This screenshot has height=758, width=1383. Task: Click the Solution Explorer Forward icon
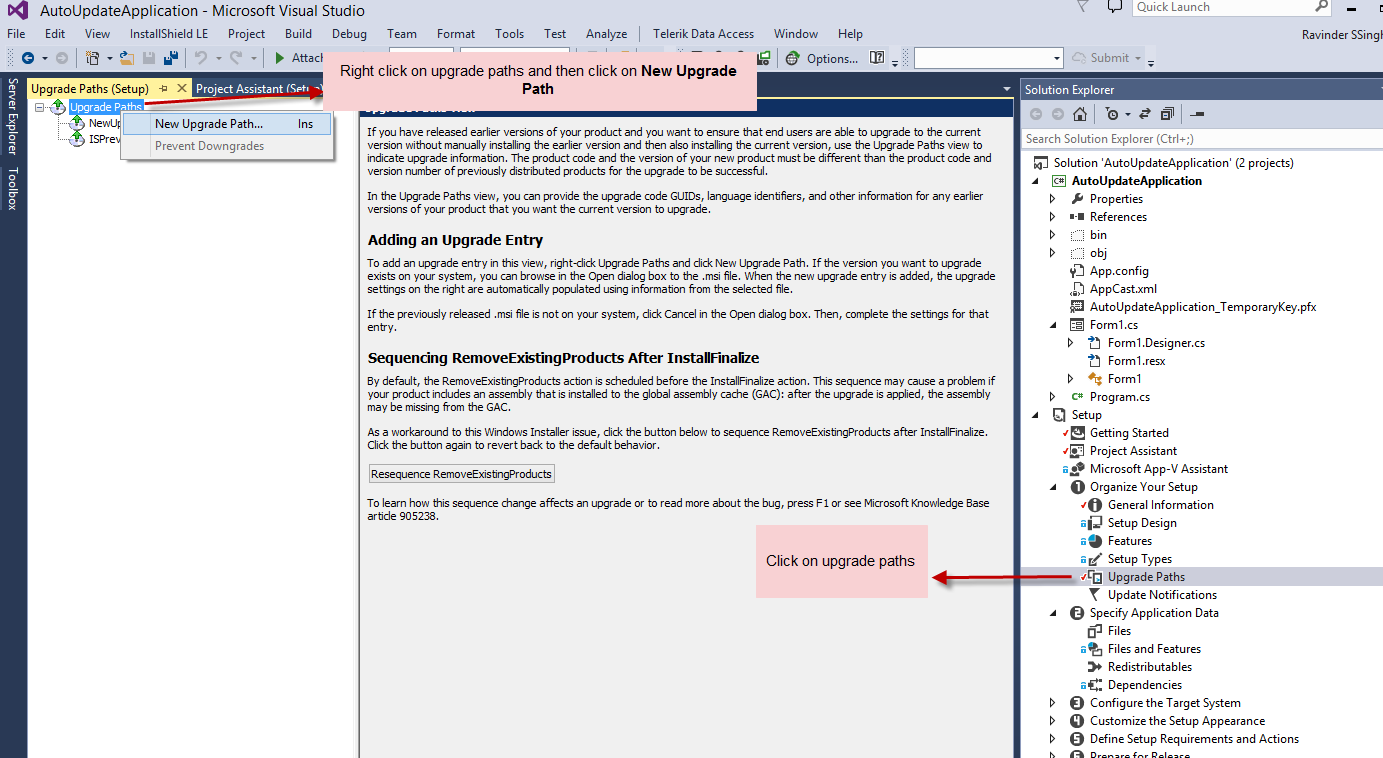(1058, 114)
